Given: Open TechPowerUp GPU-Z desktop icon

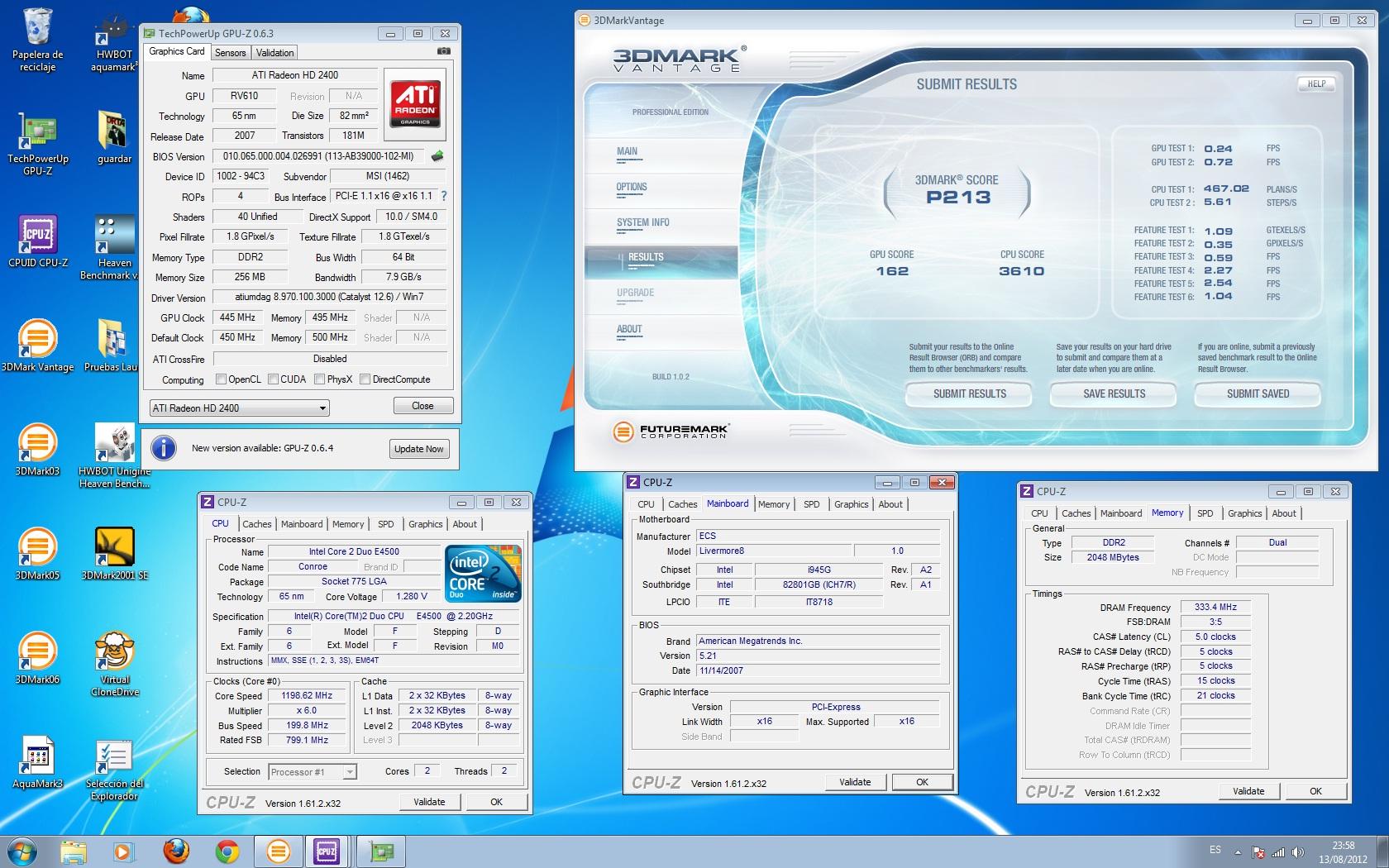Looking at the screenshot, I should (37, 145).
